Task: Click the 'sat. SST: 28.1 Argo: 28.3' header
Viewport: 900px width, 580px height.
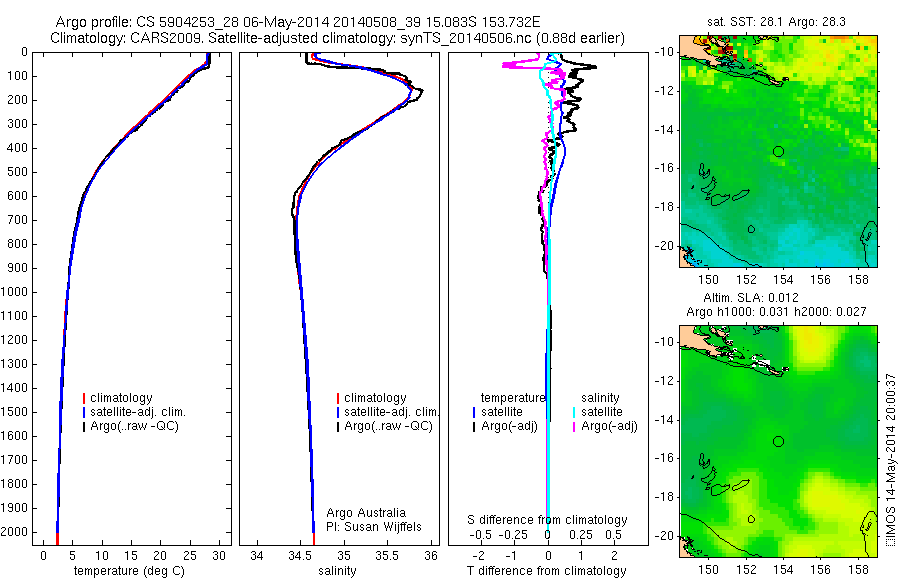Action: [776, 22]
